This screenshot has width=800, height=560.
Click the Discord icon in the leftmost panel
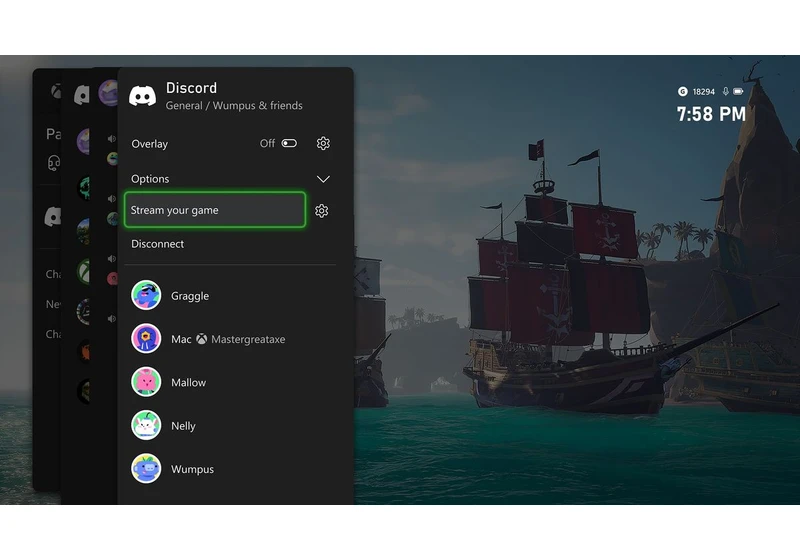tap(53, 217)
